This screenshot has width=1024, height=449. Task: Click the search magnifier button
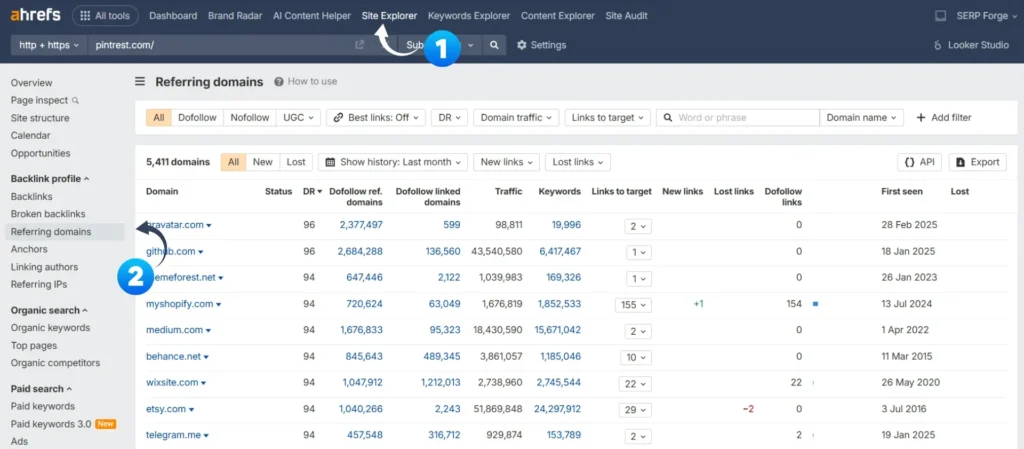coord(495,45)
